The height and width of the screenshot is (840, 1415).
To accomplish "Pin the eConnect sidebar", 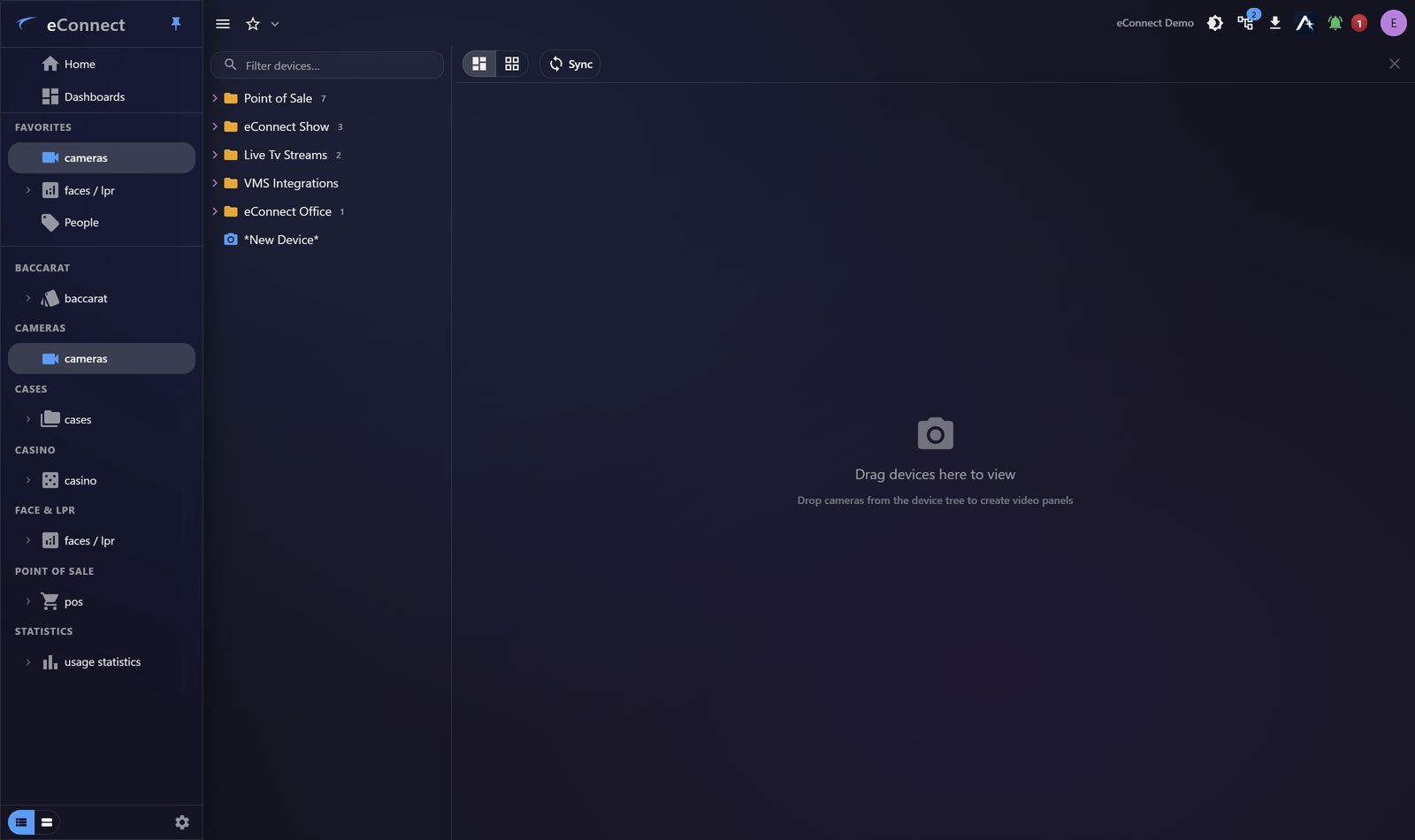I will [176, 24].
